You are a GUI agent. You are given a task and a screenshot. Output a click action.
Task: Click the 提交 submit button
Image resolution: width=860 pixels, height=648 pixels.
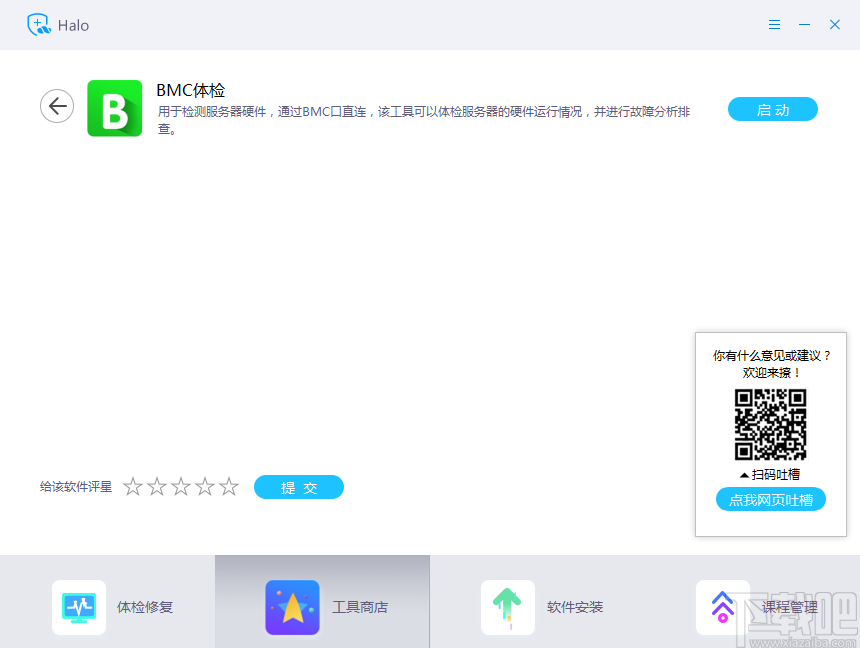298,487
